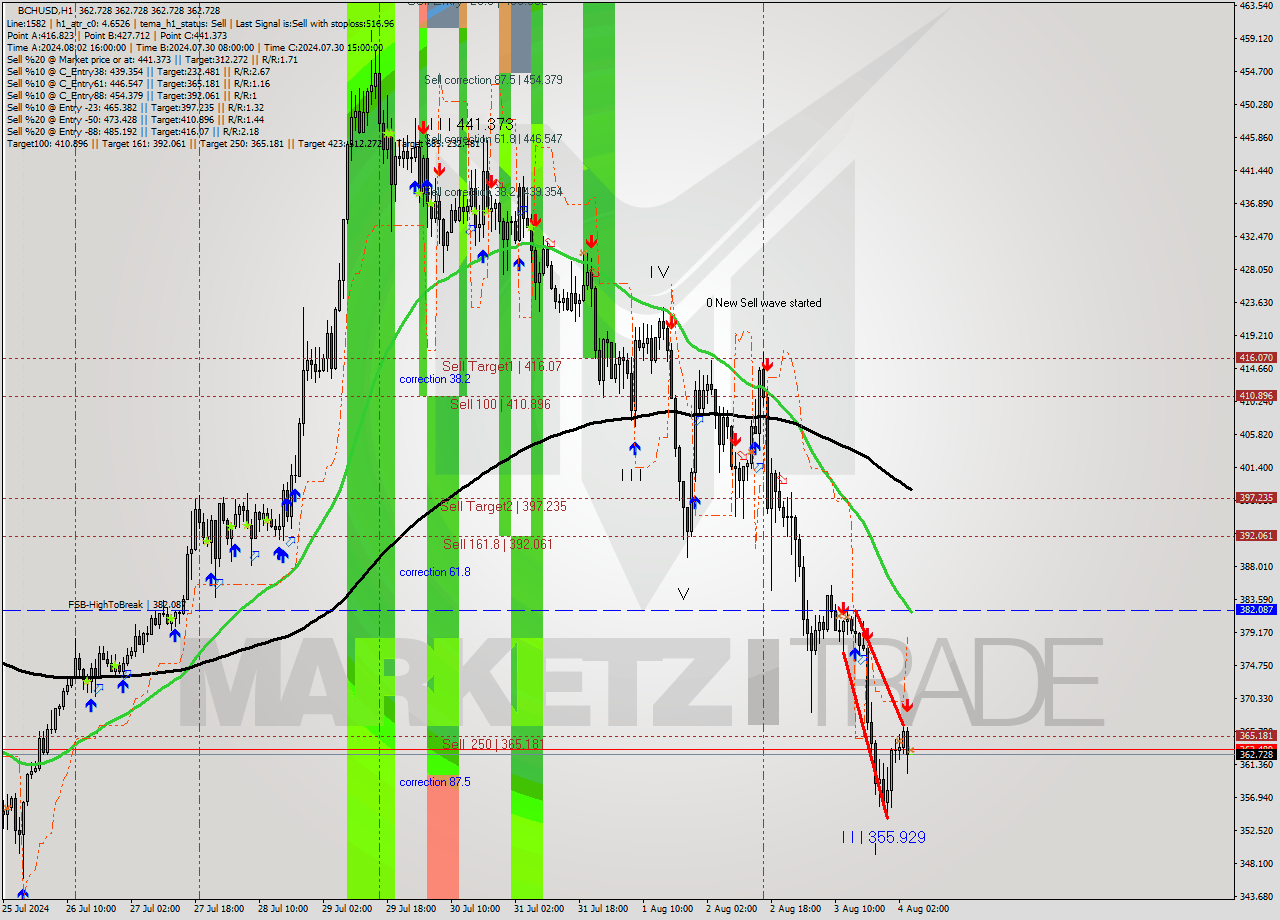1280x920 pixels.
Task: Click the 'Sell correction 87.5 | 454.379' label
Action: [493, 80]
